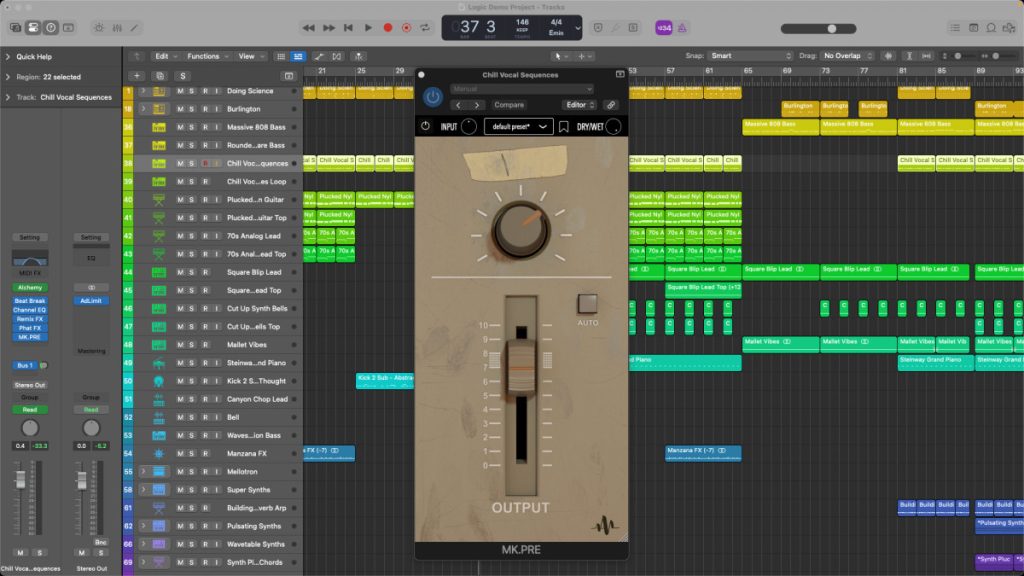Open the Left-click Pointer Tool menu

pos(560,56)
